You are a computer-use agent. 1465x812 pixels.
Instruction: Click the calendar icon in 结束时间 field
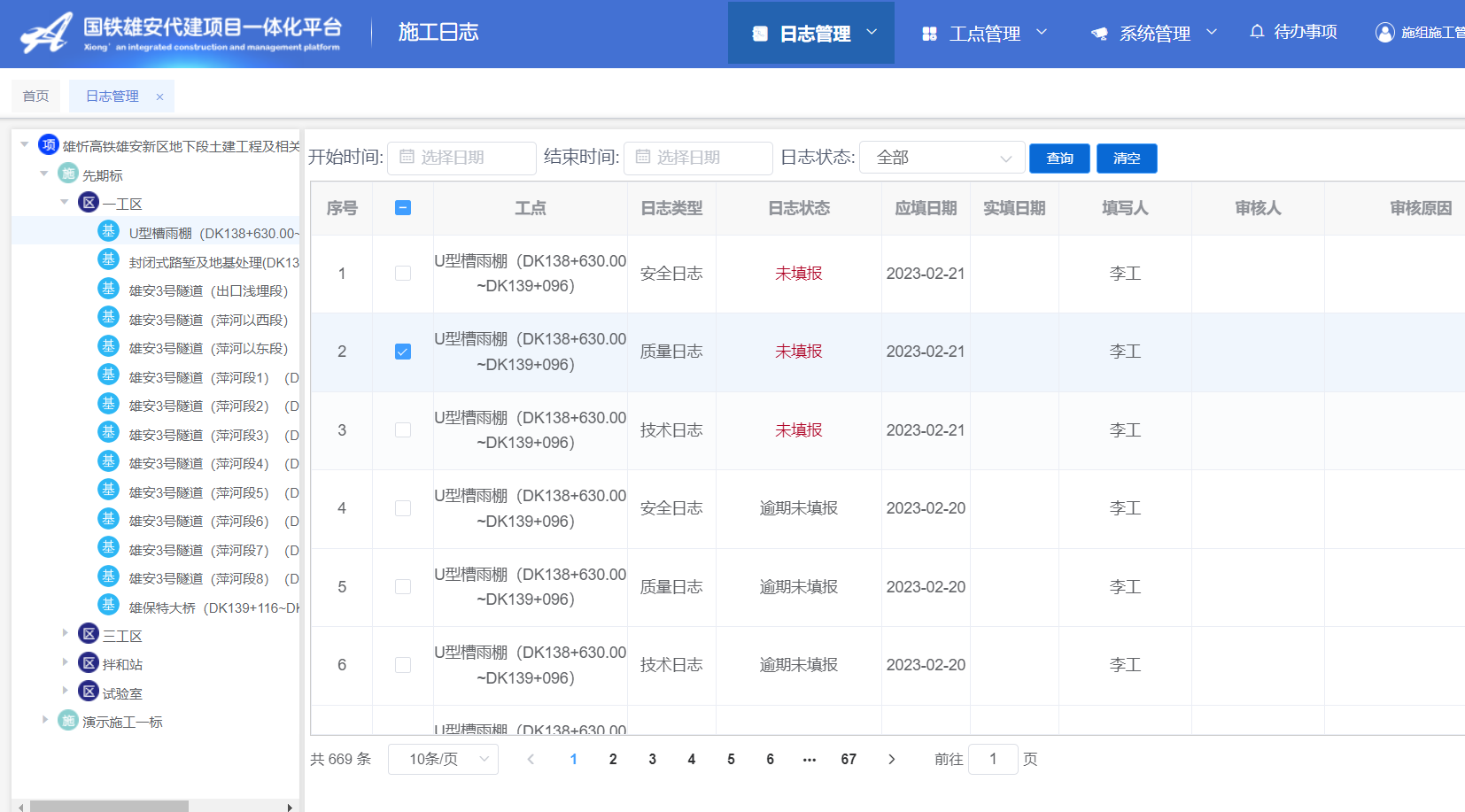click(643, 157)
